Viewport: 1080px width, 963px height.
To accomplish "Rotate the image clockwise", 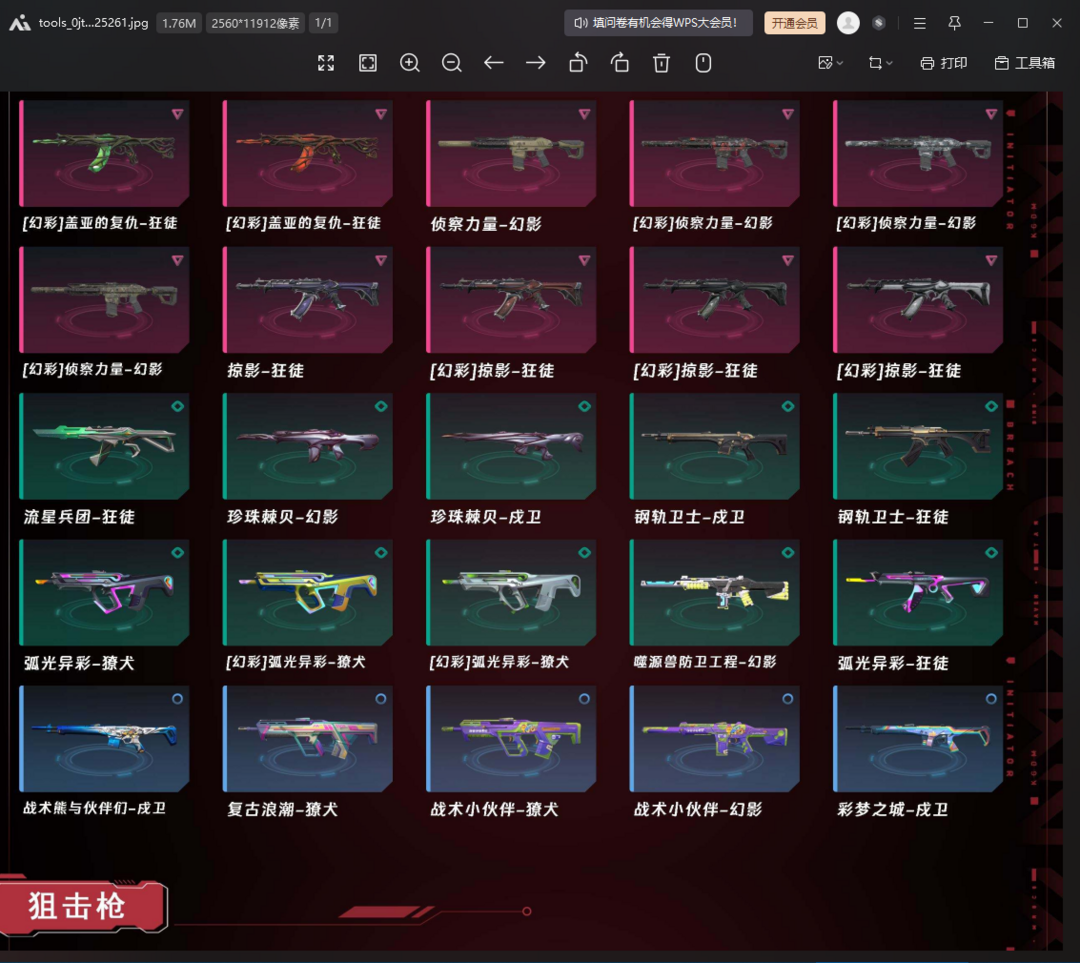I will pyautogui.click(x=620, y=63).
